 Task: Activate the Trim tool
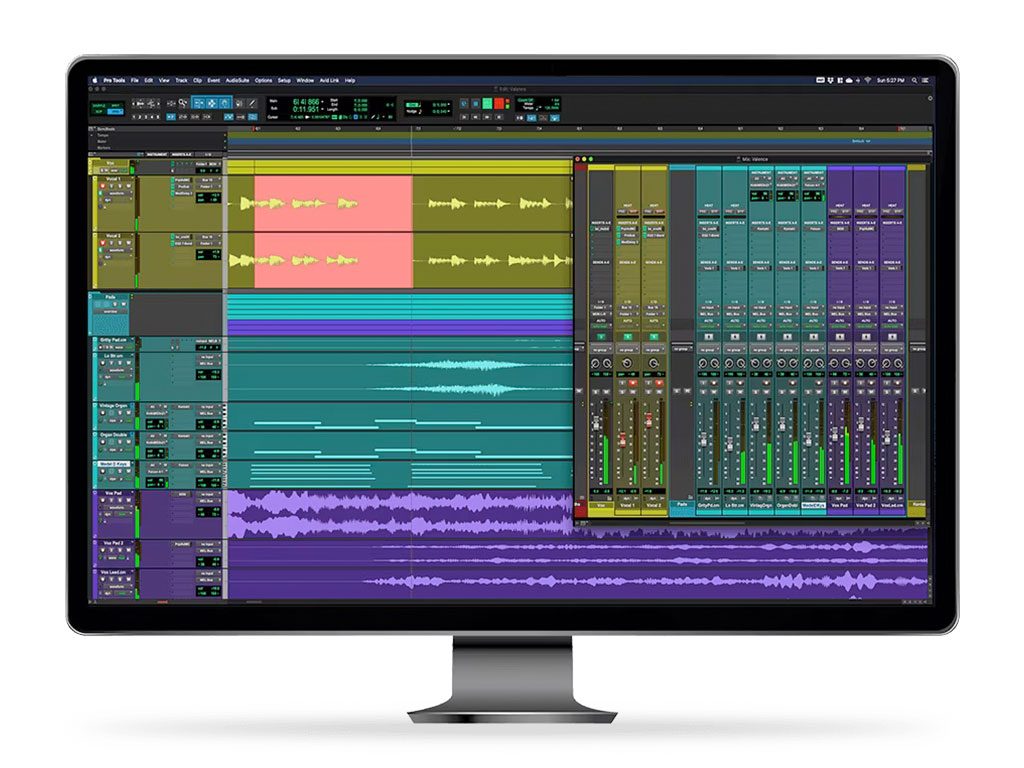point(197,103)
